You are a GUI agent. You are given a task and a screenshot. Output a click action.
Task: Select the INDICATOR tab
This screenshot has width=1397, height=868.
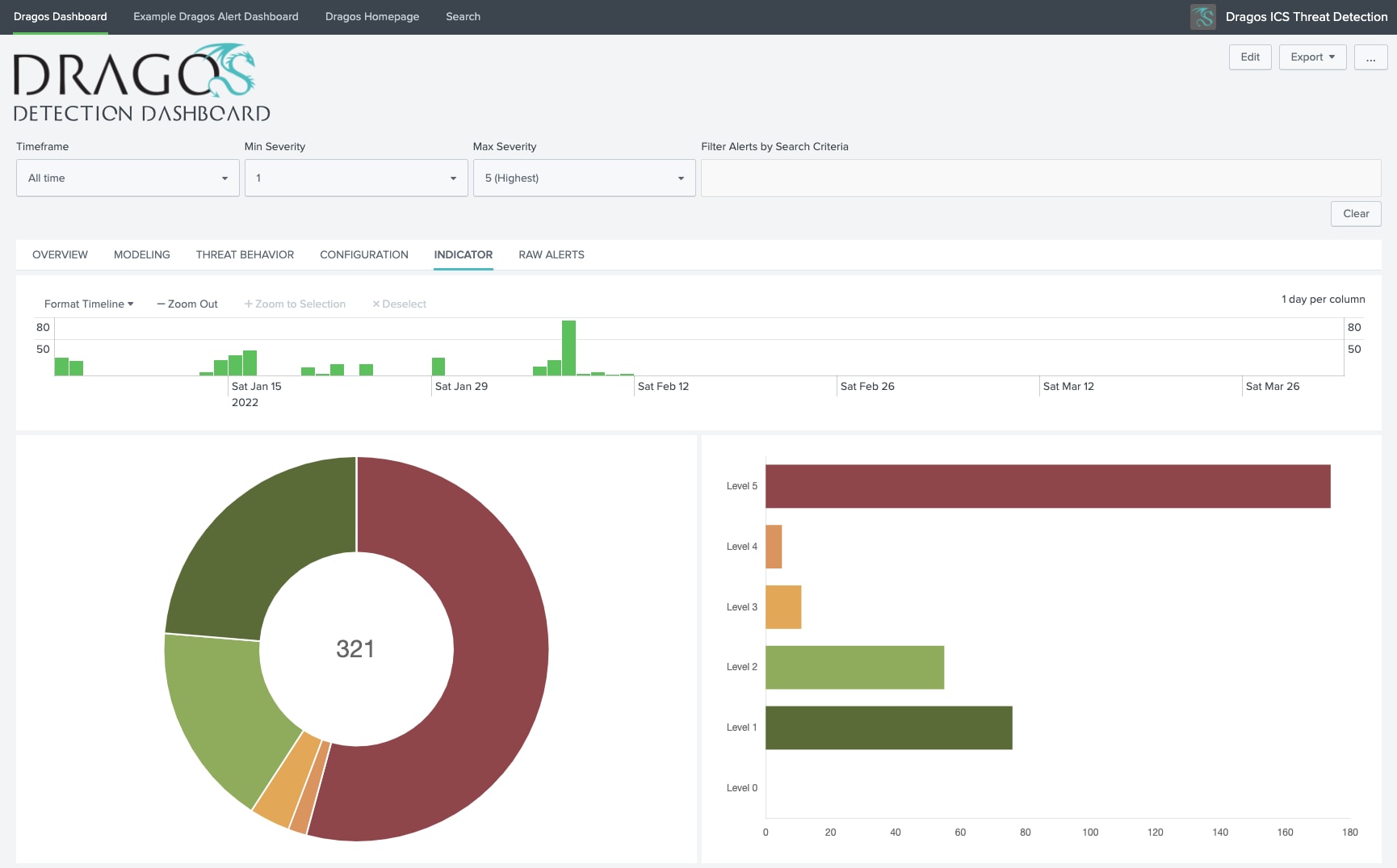[x=464, y=254]
